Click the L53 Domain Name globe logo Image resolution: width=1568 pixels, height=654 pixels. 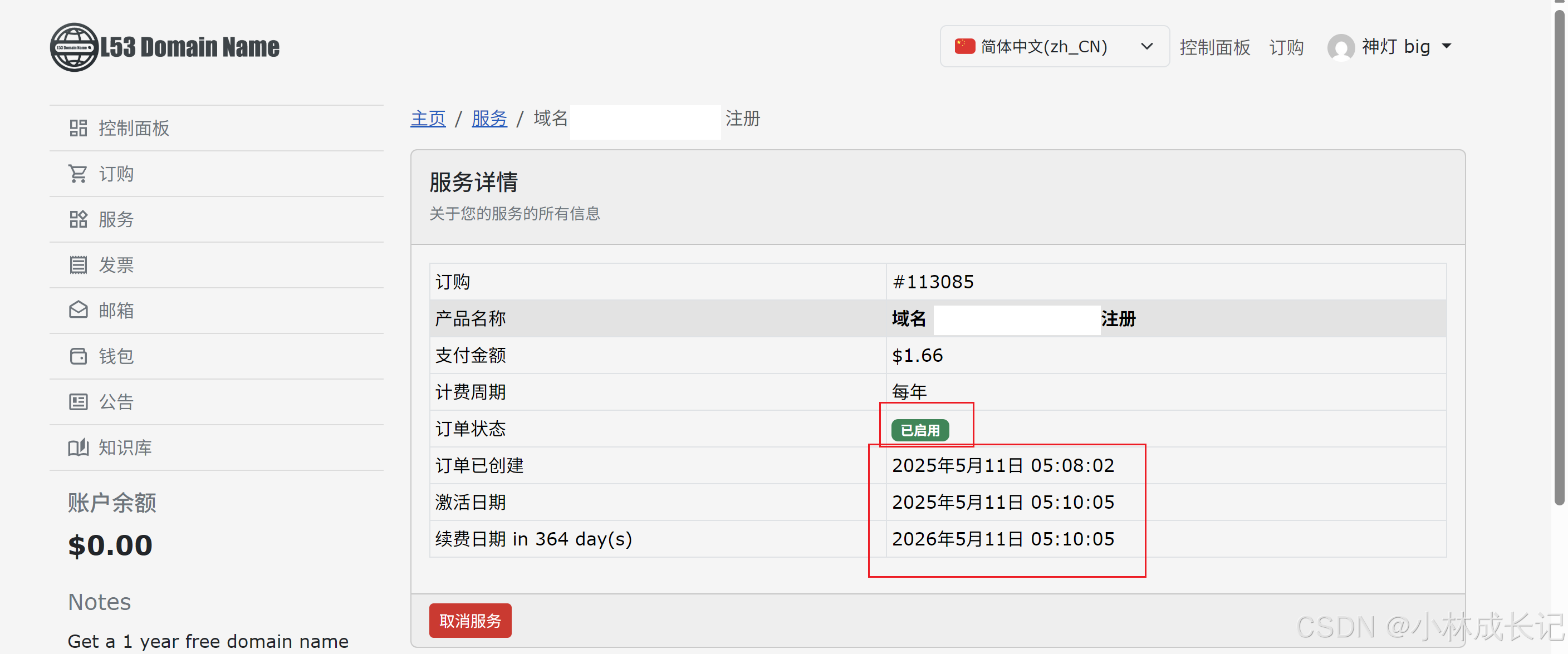click(x=74, y=47)
